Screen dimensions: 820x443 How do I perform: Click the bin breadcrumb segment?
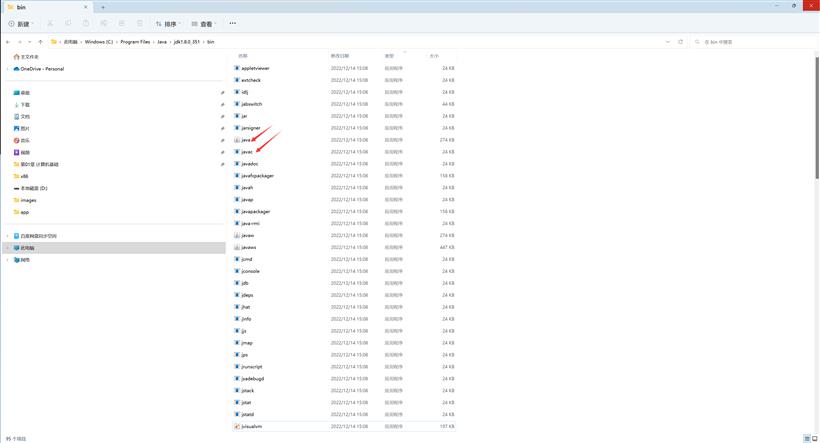pyautogui.click(x=211, y=42)
